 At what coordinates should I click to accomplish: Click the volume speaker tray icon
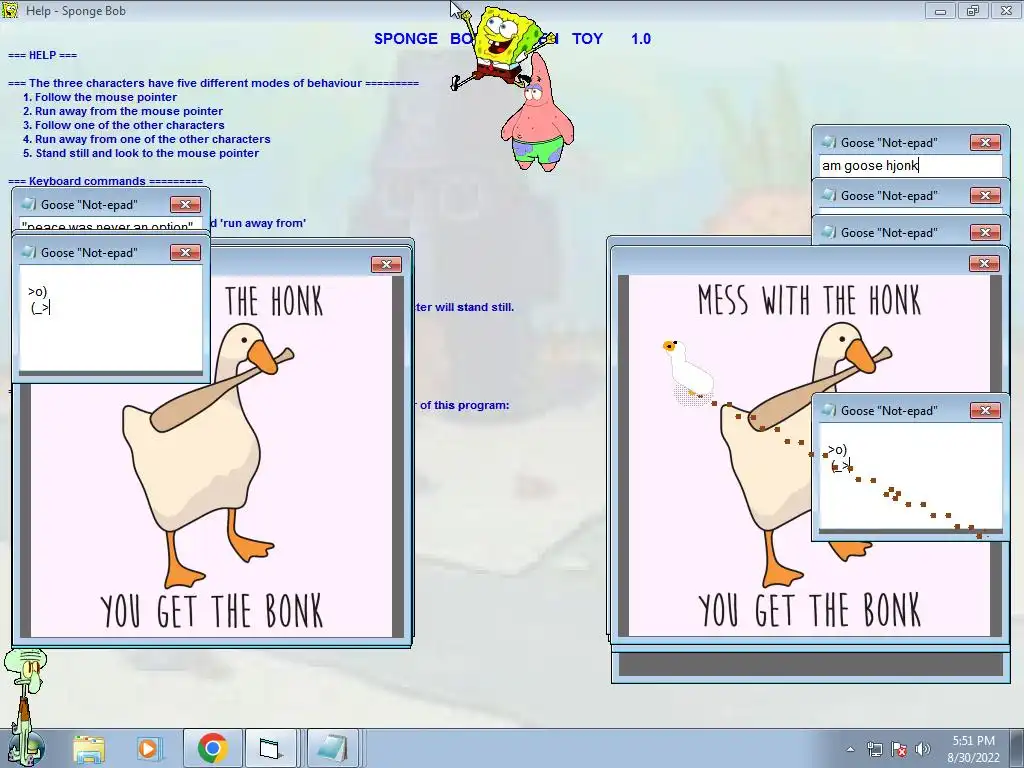pos(922,749)
